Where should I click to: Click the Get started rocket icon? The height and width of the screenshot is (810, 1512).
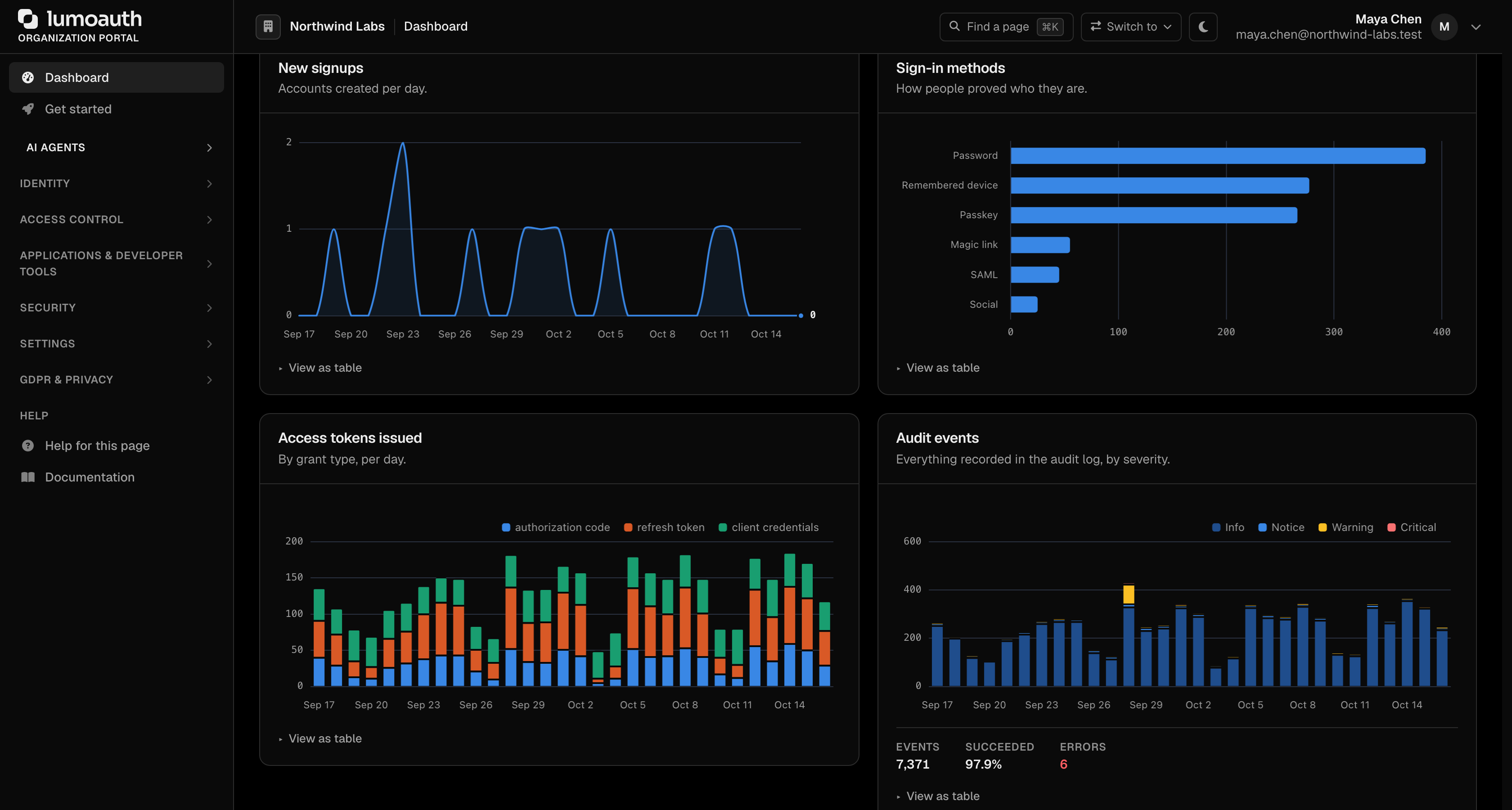point(27,109)
